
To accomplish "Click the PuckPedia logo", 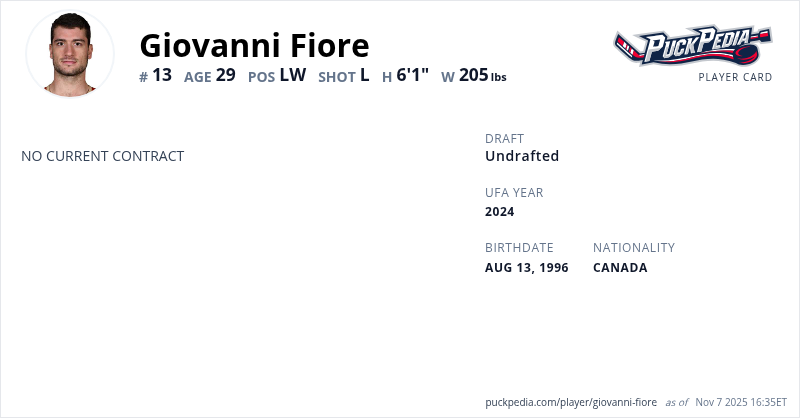I will [692, 45].
